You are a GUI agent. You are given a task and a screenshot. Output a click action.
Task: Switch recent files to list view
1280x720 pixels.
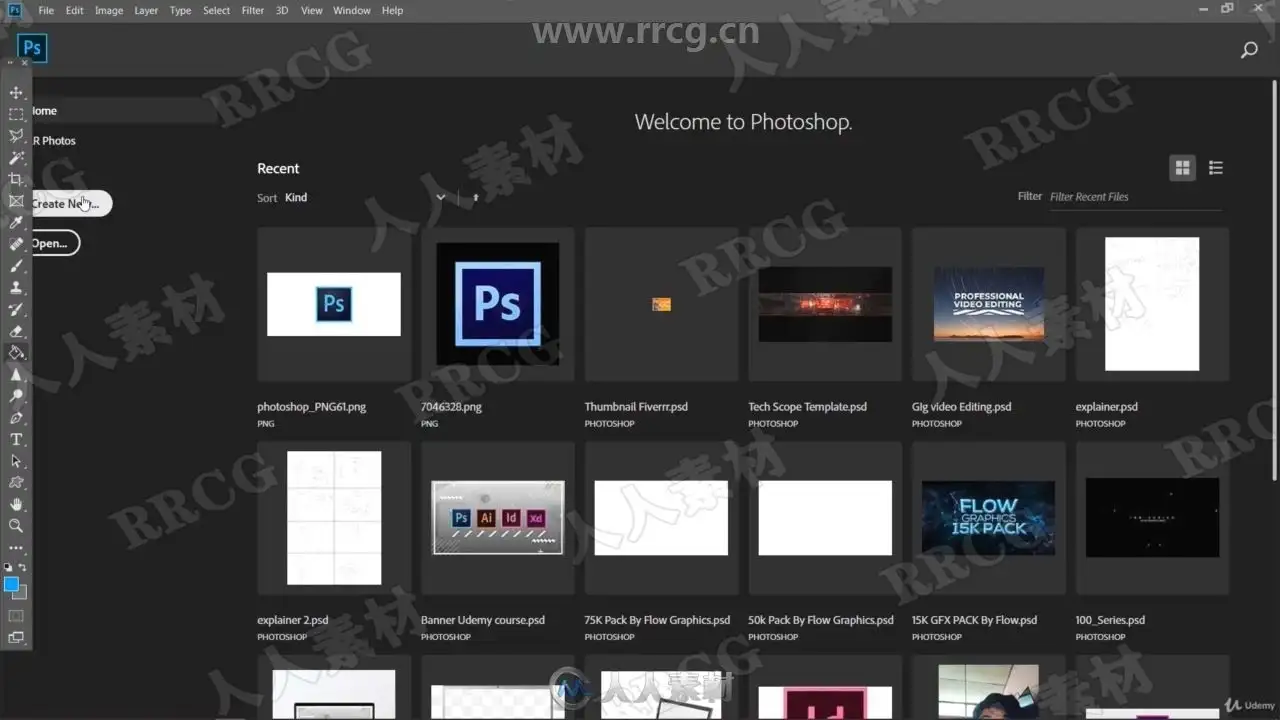pyautogui.click(x=1216, y=168)
